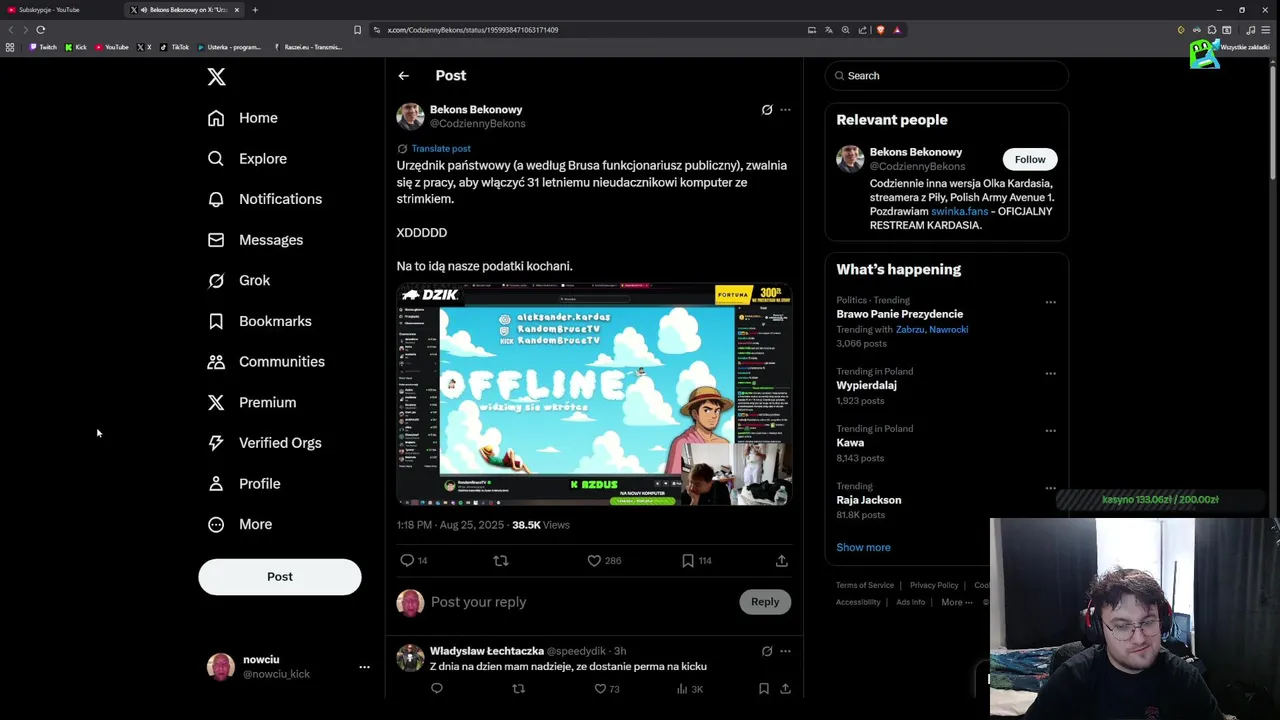Viewport: 1280px width, 720px height.
Task: Open more options for Kawa trend
Action: click(1050, 431)
